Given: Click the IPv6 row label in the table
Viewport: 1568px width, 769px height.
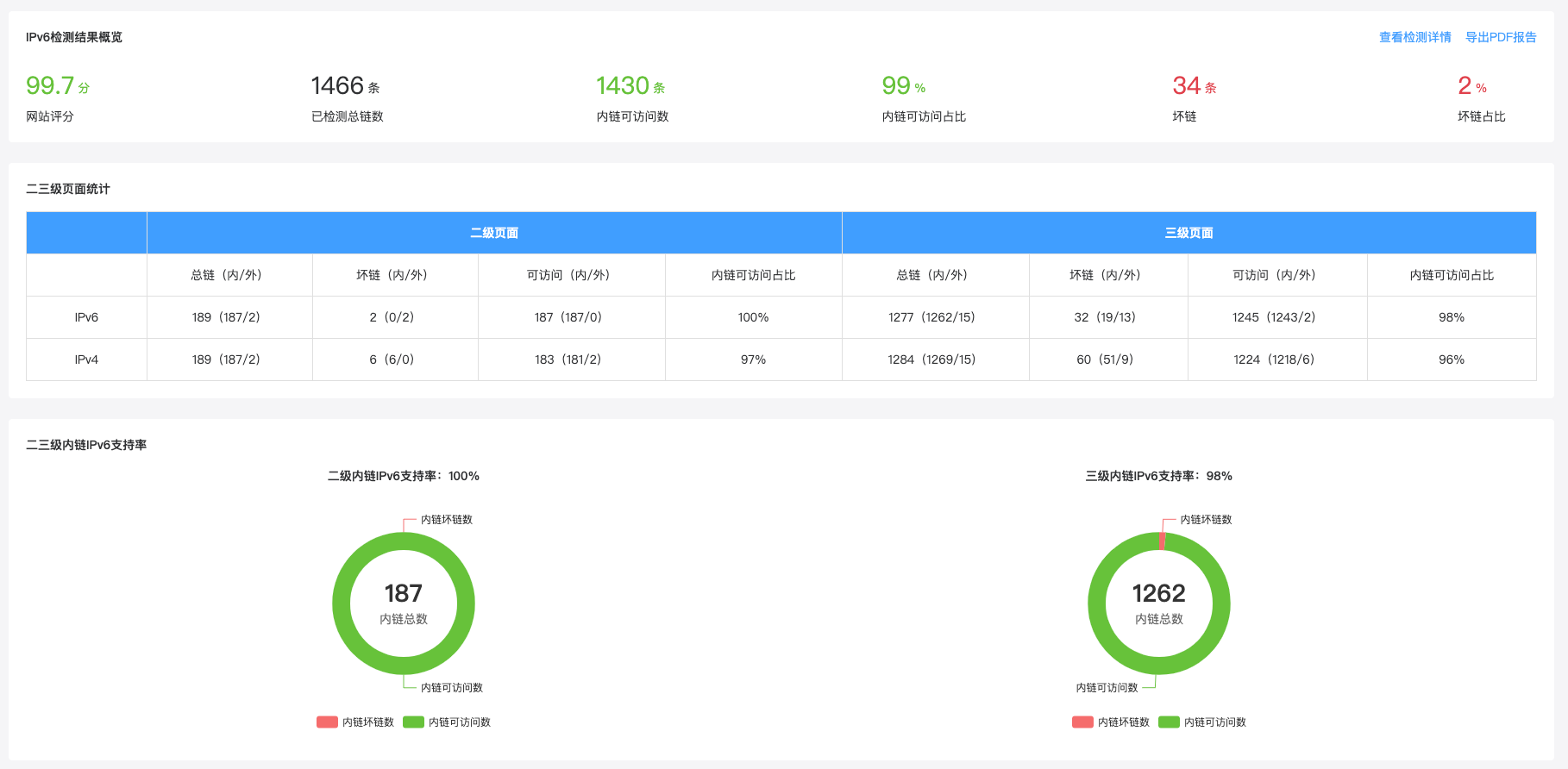Looking at the screenshot, I should pyautogui.click(x=86, y=317).
